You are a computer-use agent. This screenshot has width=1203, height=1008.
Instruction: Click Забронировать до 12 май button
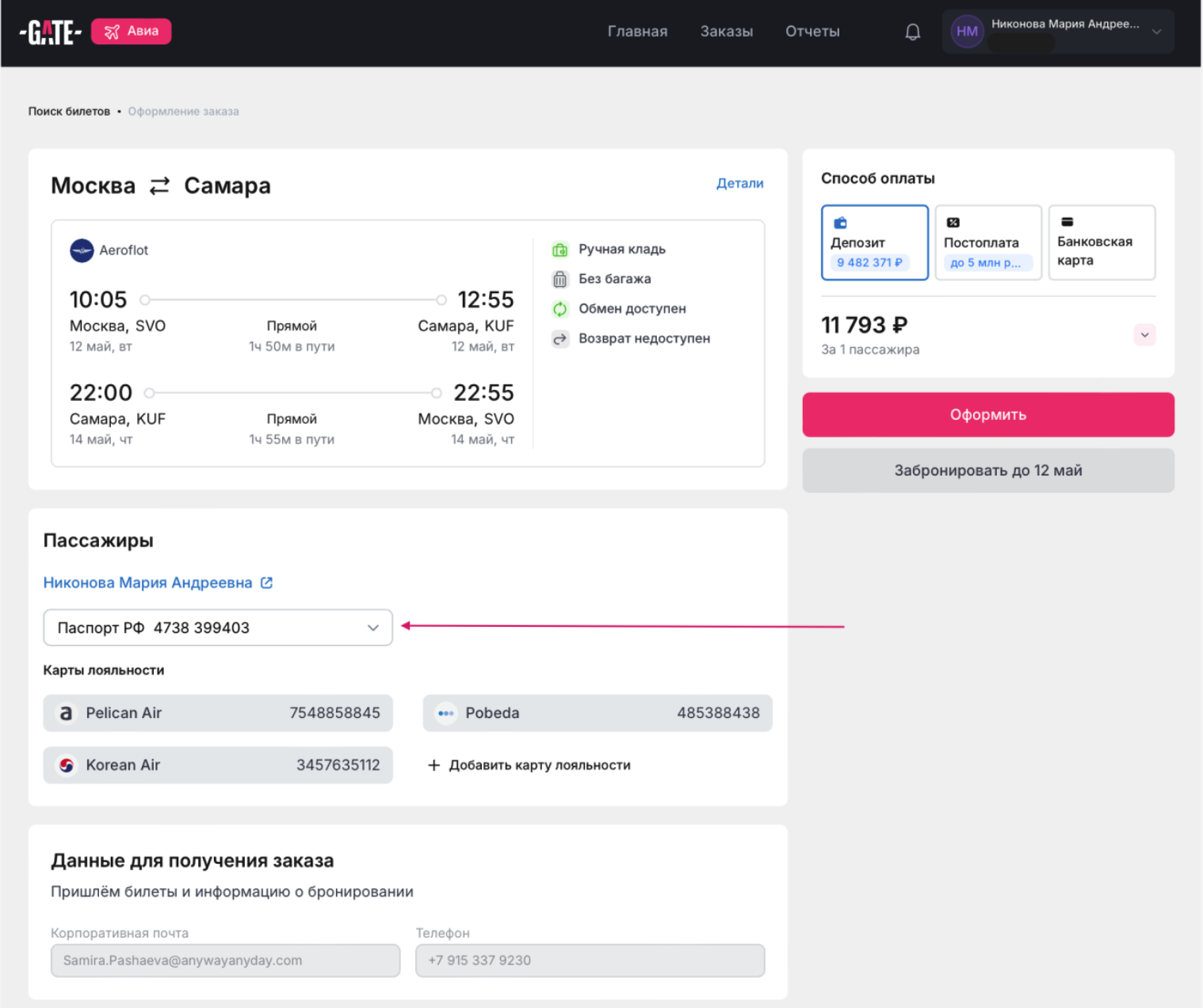[x=987, y=471]
